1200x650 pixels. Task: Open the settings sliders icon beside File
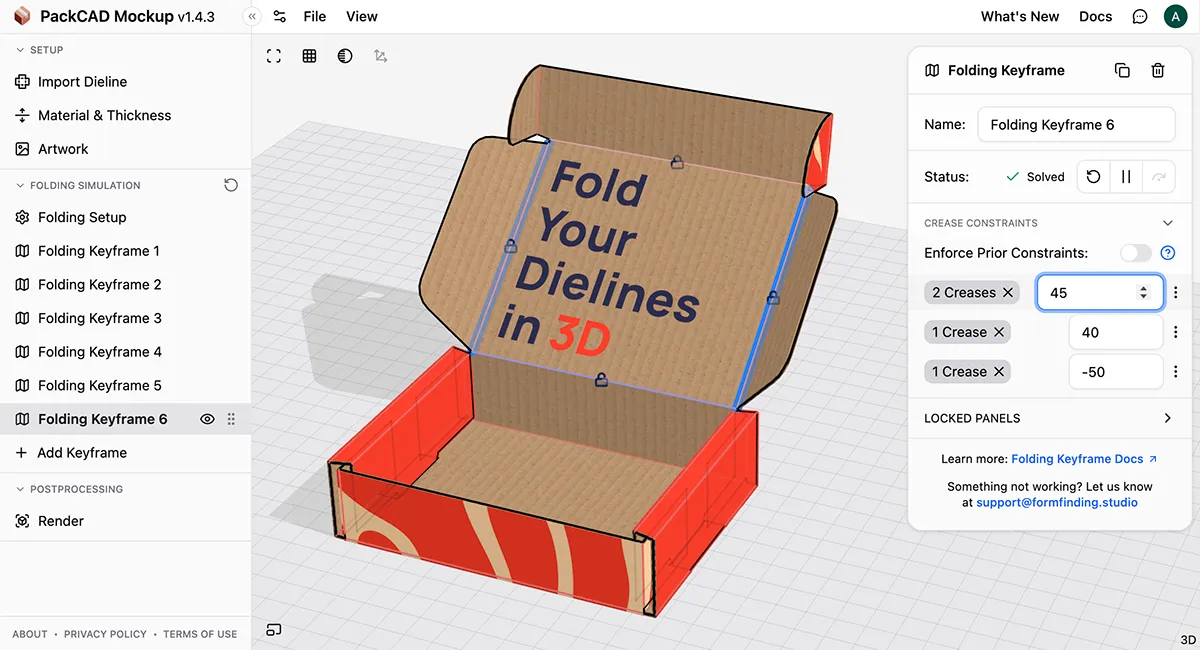click(279, 16)
